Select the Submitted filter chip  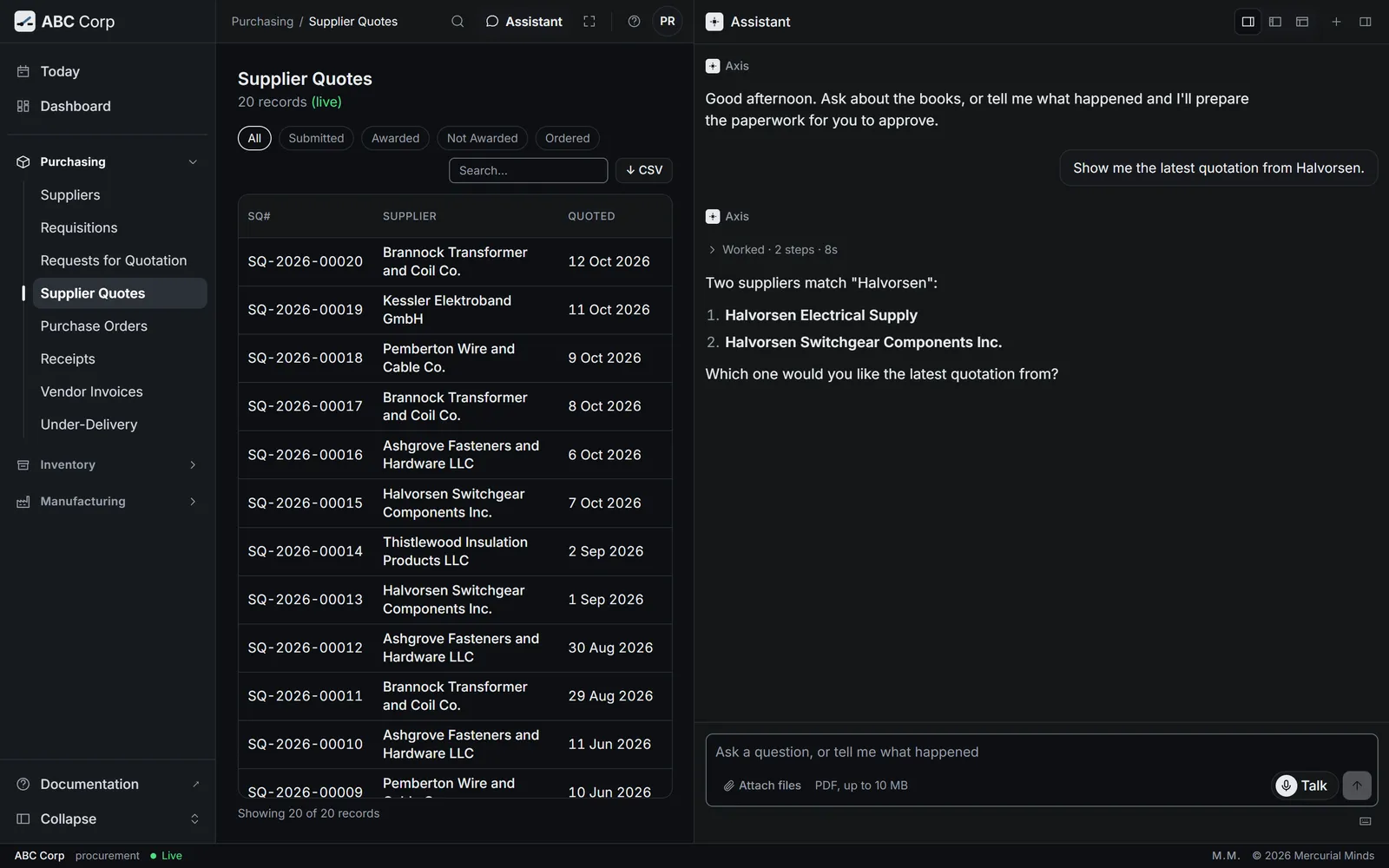click(316, 138)
